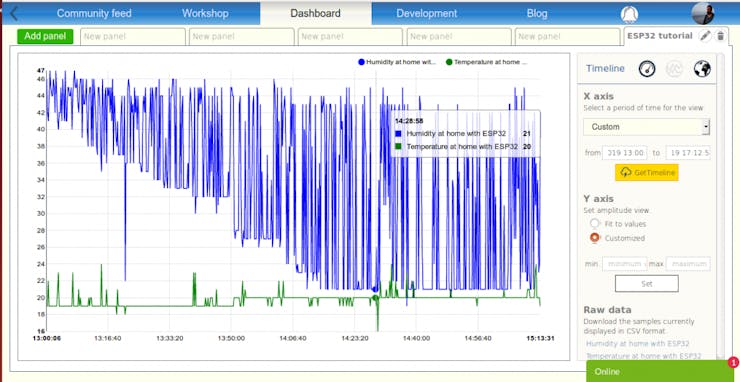Screen dimensions: 740x382
Task: Download Humidity at home with ESP32 CSV
Action: coord(638,344)
